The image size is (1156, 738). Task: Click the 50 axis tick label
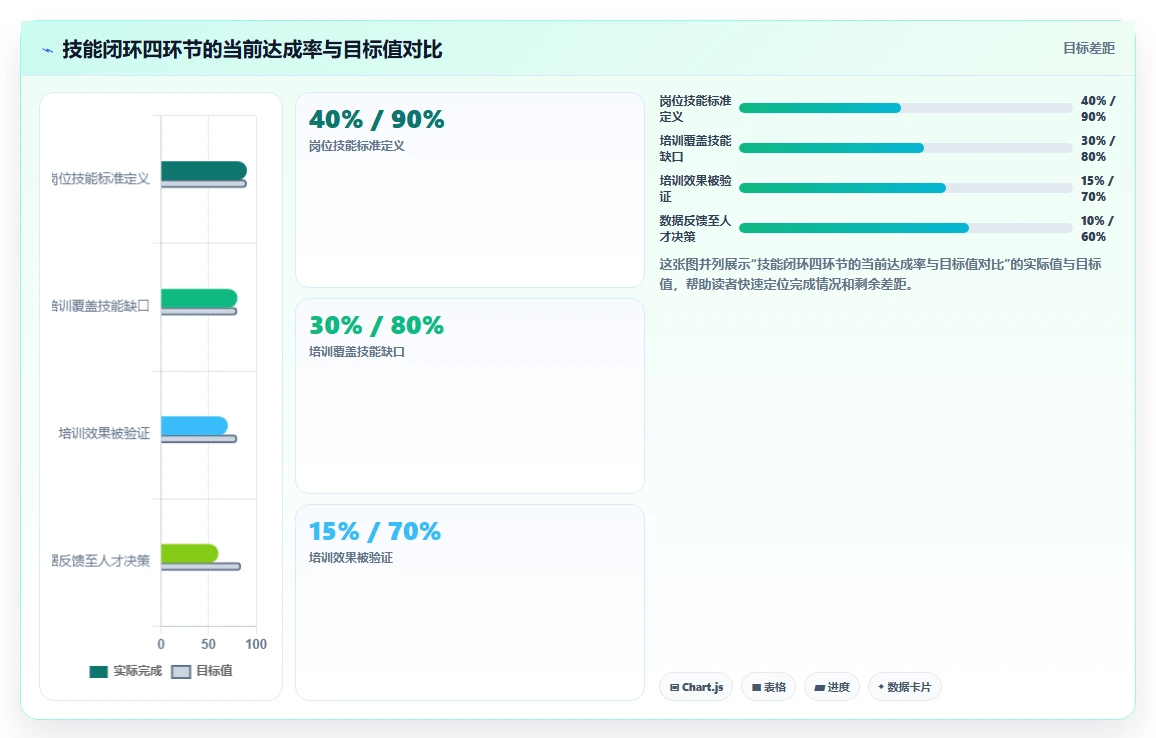click(x=209, y=644)
